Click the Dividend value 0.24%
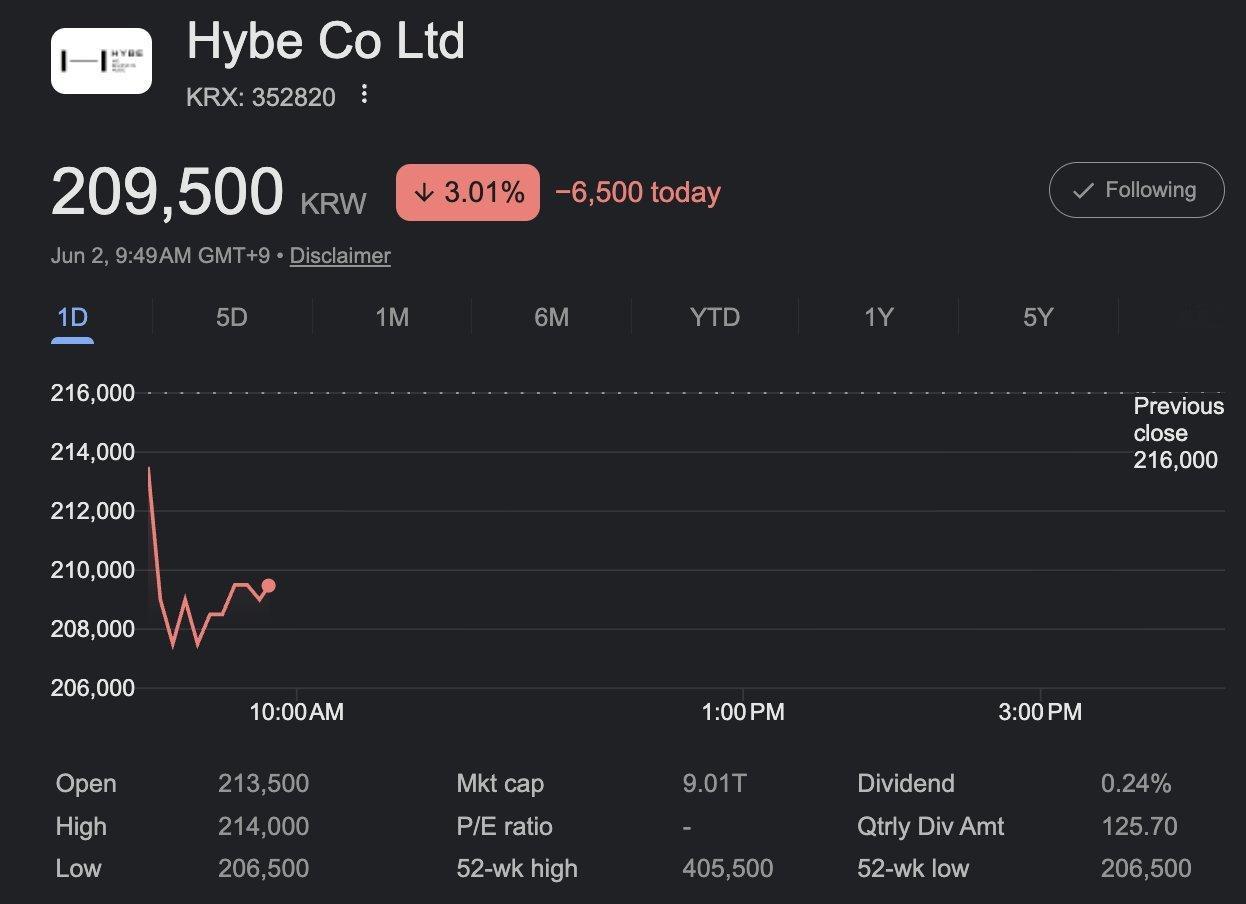Image resolution: width=1246 pixels, height=904 pixels. coord(1136,783)
